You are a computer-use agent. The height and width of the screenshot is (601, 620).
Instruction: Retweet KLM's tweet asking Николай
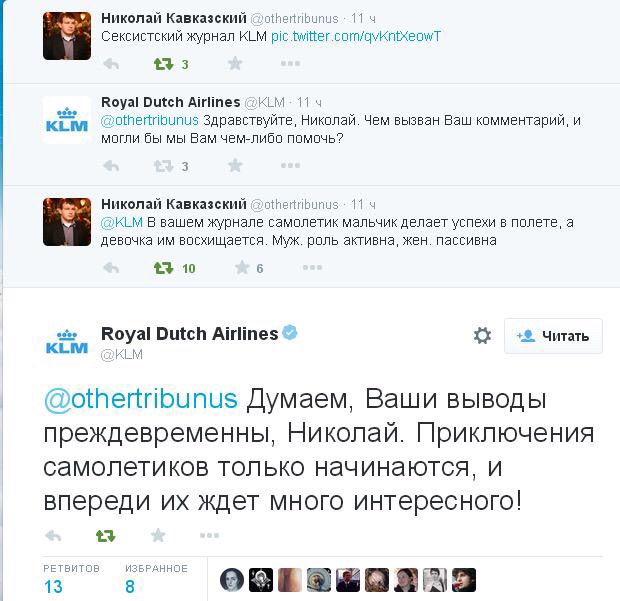click(x=163, y=166)
